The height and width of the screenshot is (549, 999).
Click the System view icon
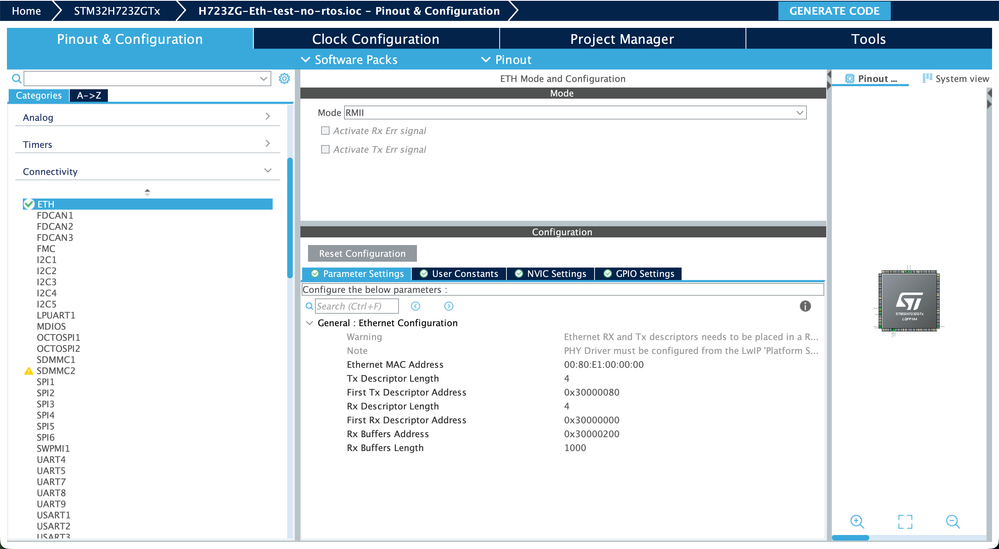(x=927, y=78)
